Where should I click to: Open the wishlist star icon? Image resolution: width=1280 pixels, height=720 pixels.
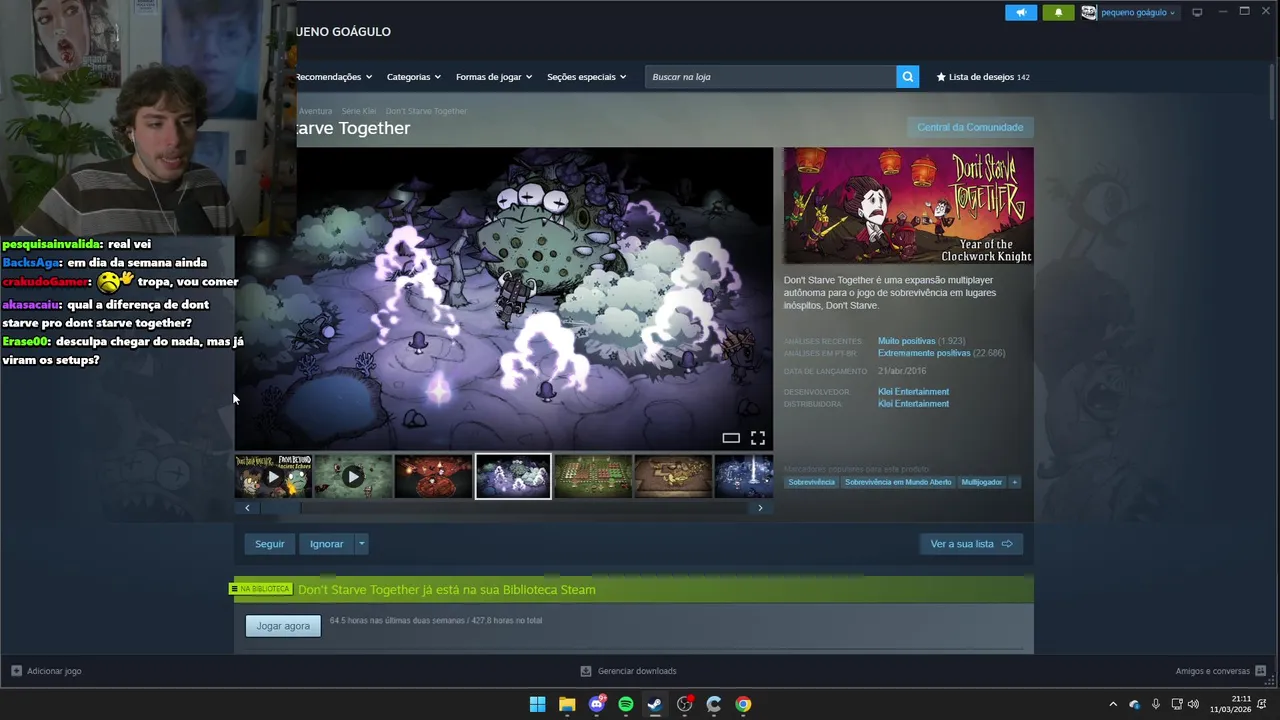coord(941,77)
